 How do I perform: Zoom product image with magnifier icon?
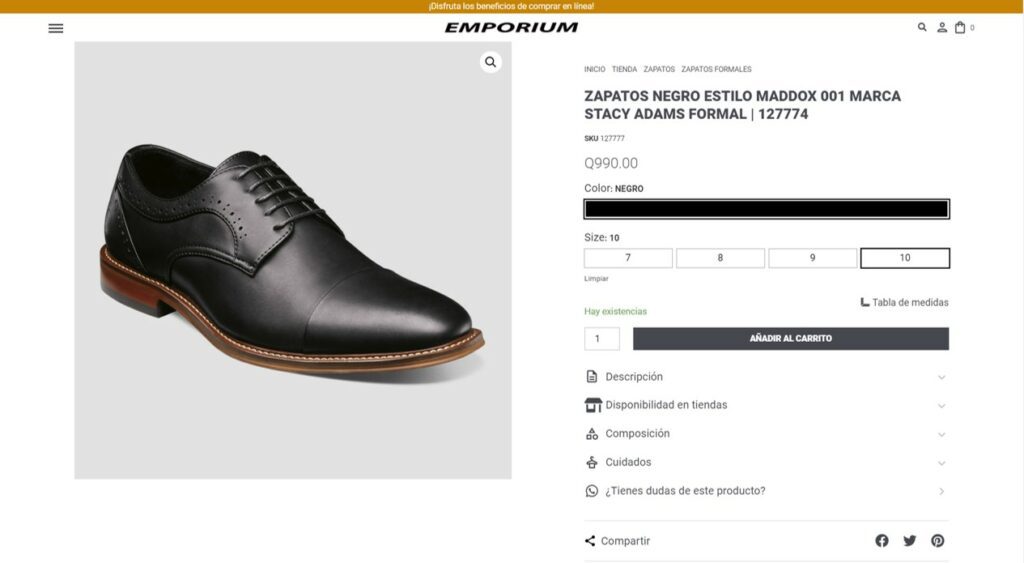click(490, 62)
